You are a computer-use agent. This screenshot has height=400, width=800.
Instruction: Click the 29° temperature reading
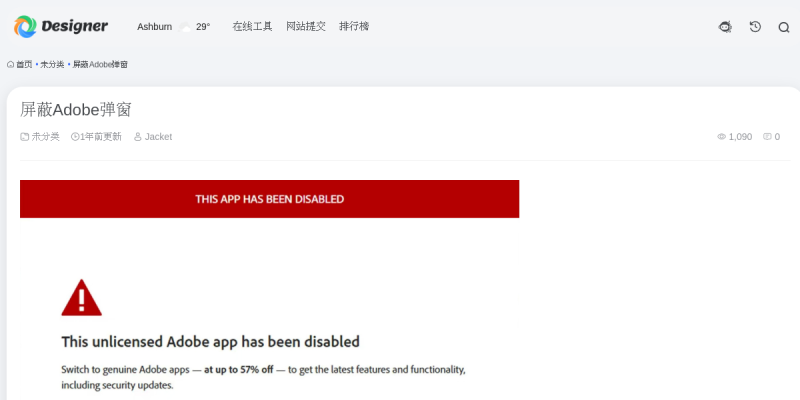click(203, 27)
